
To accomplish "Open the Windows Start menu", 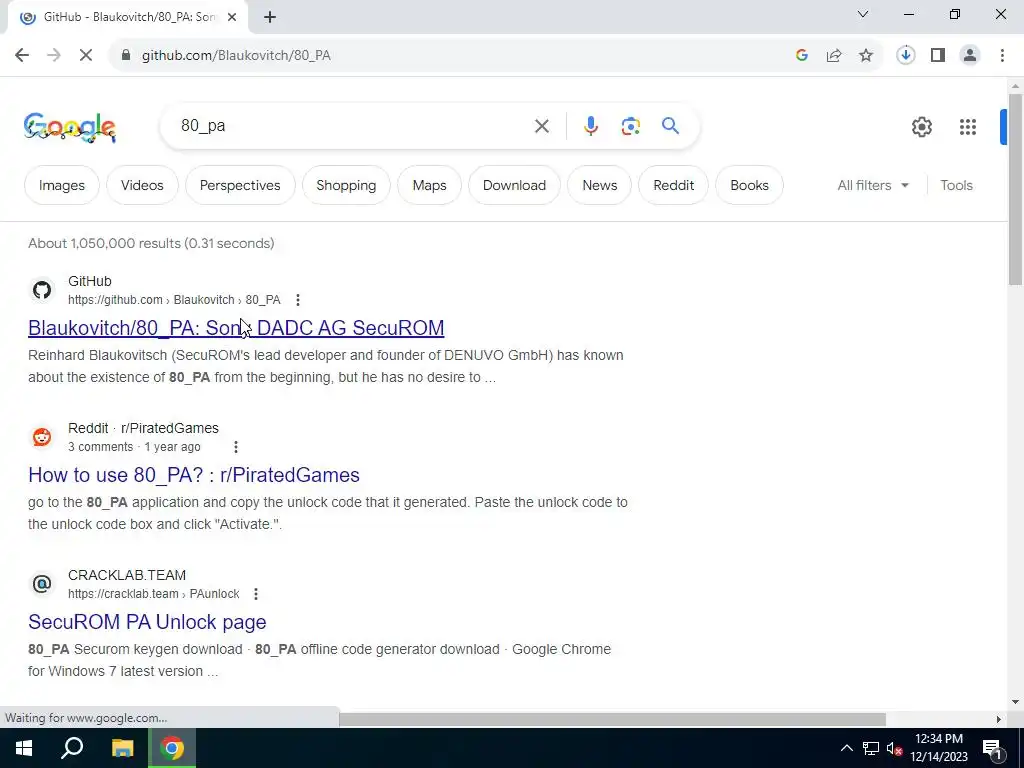I will pyautogui.click(x=24, y=748).
